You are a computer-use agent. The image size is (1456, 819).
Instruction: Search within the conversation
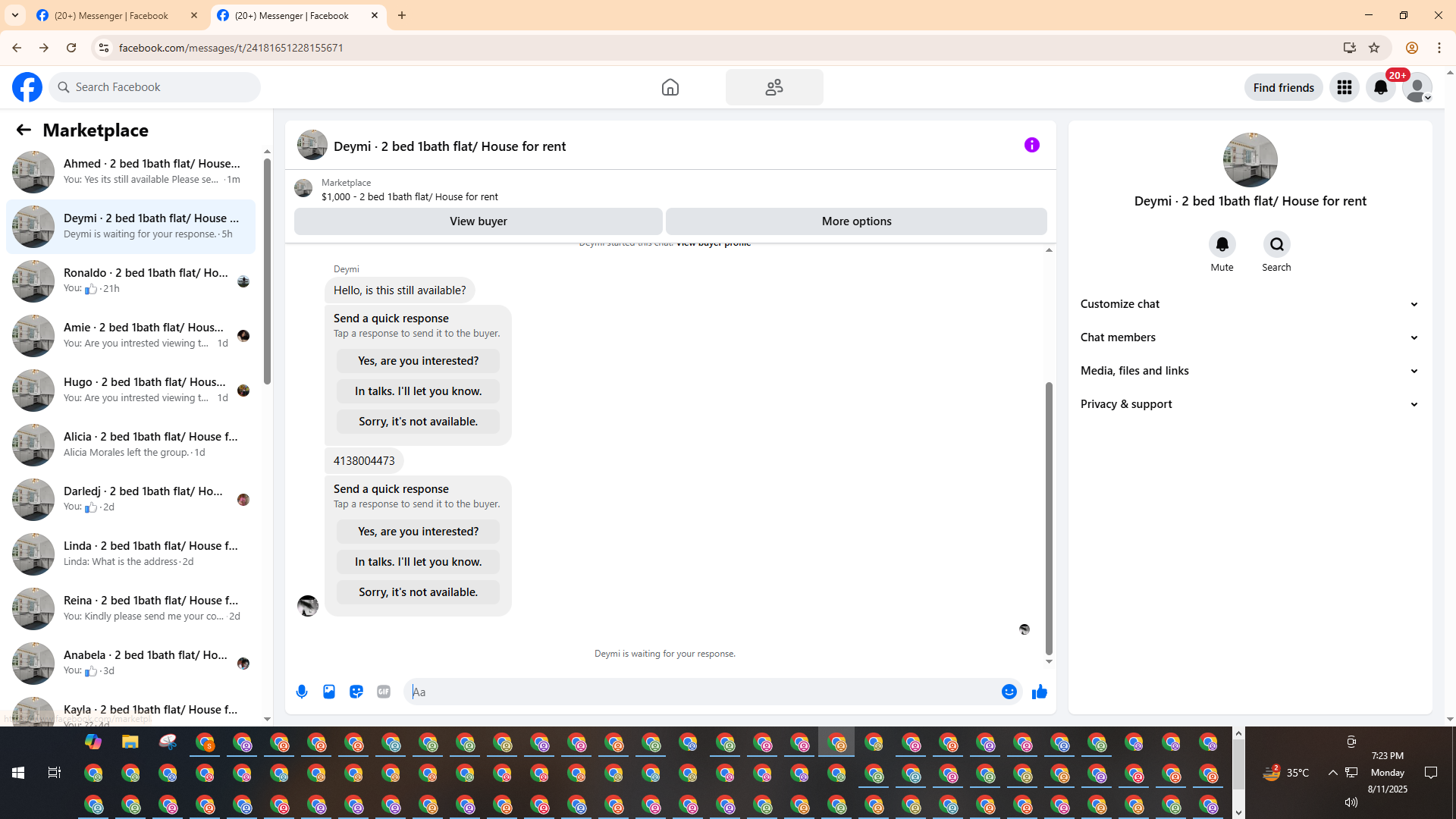1276,245
